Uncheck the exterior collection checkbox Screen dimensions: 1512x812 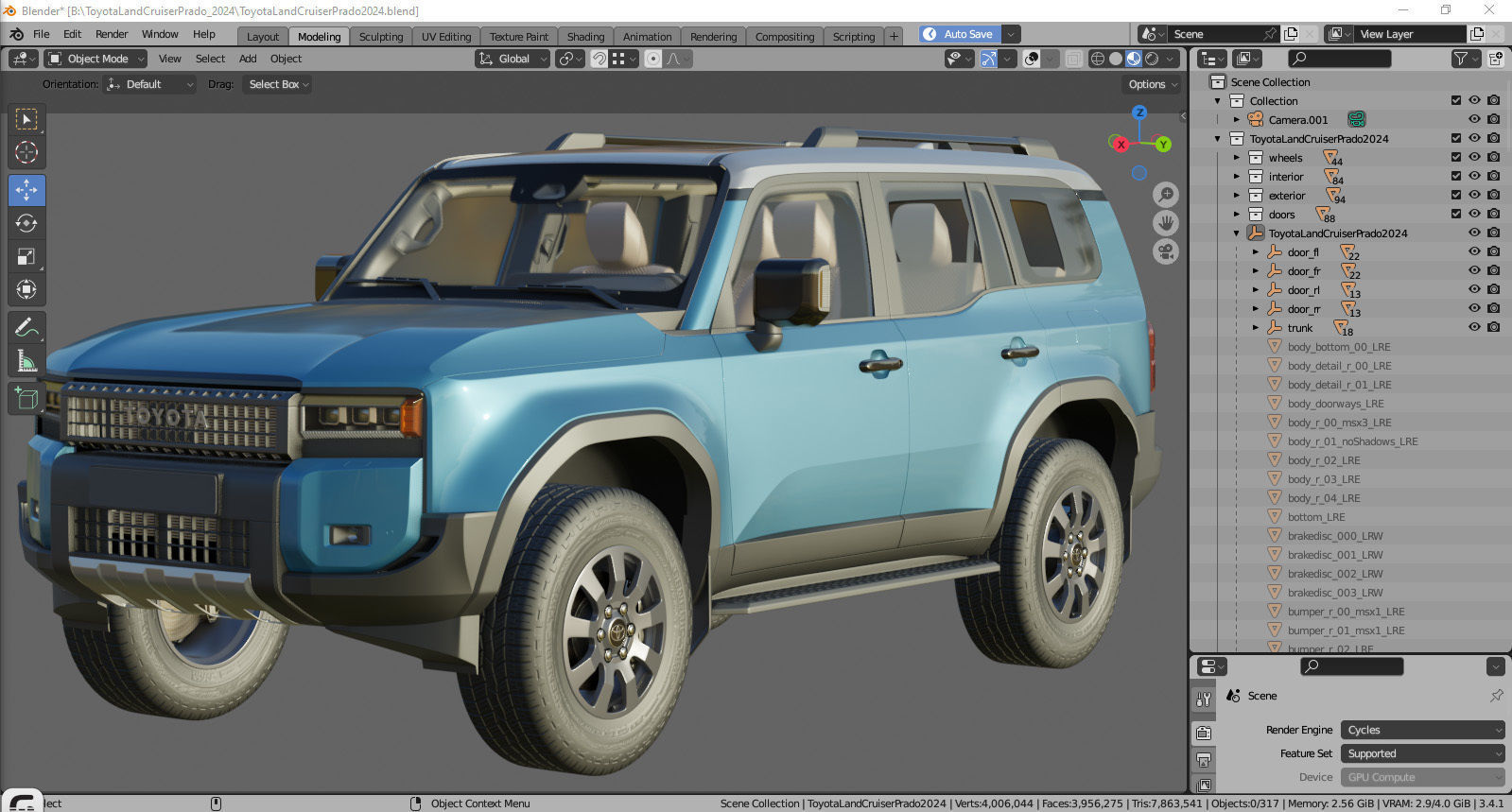[x=1456, y=195]
